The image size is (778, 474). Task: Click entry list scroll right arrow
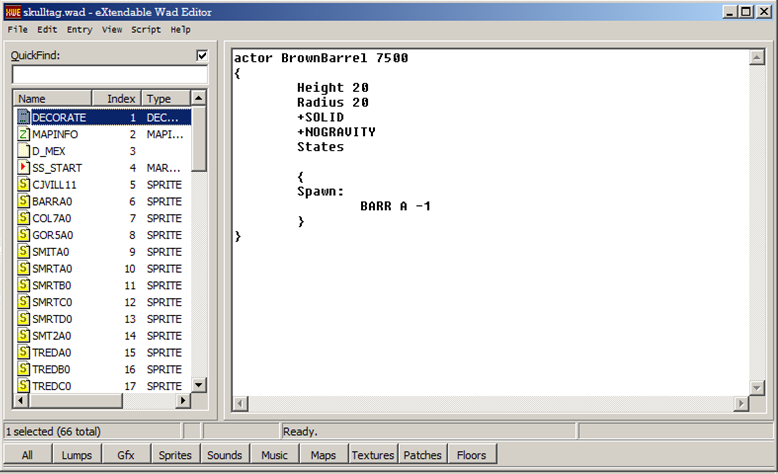pyautogui.click(x=183, y=400)
